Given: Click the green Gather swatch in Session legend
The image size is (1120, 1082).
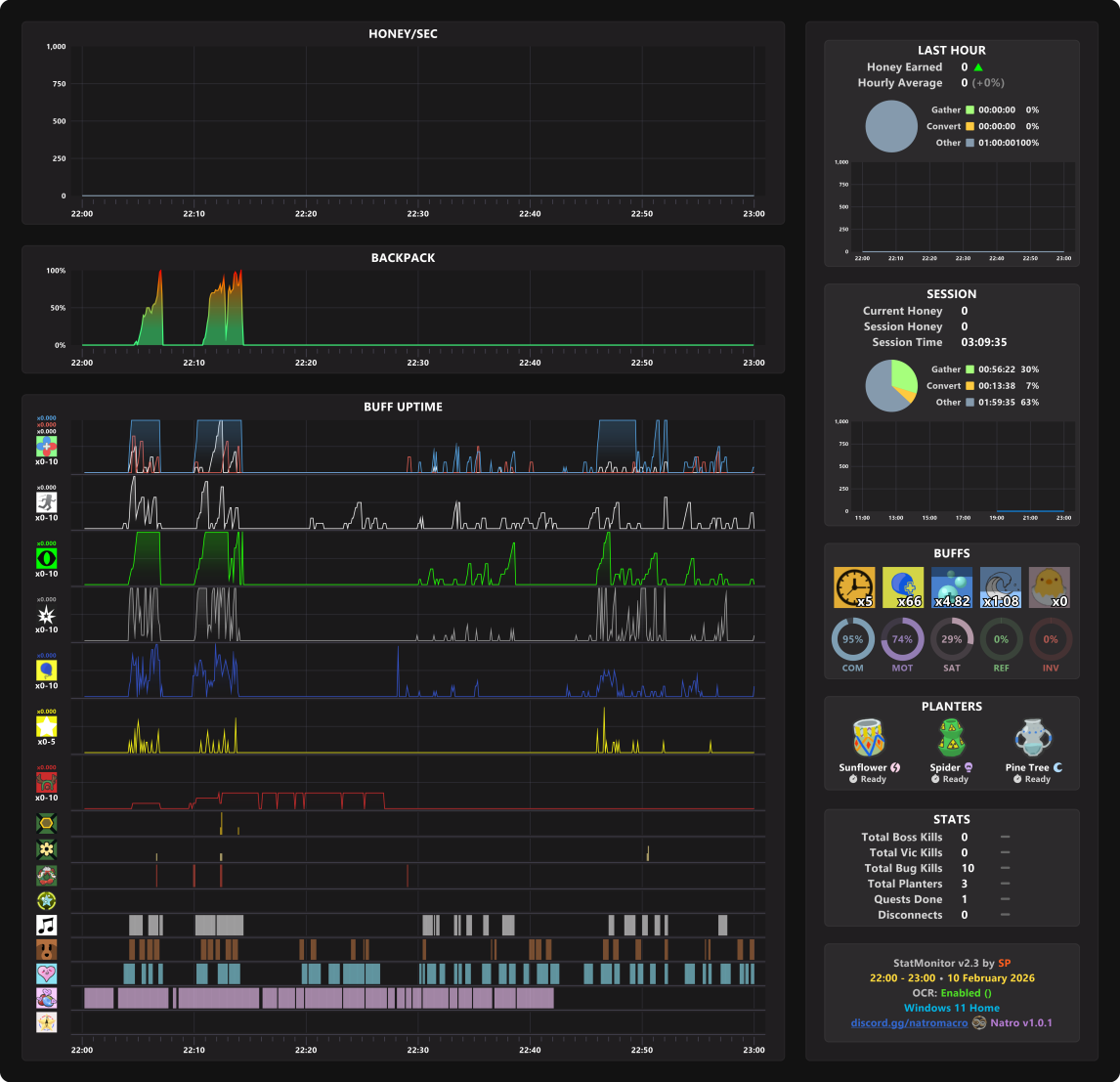Looking at the screenshot, I should pyautogui.click(x=970, y=369).
